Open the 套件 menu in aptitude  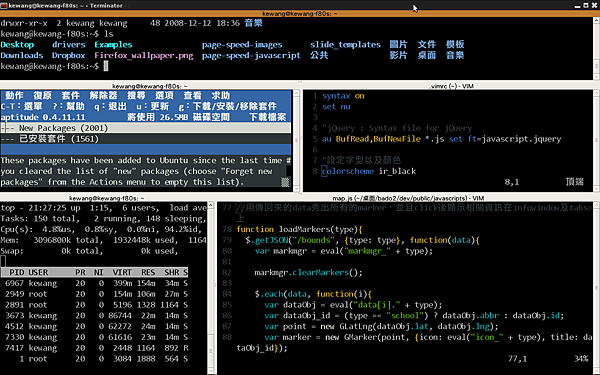70,96
